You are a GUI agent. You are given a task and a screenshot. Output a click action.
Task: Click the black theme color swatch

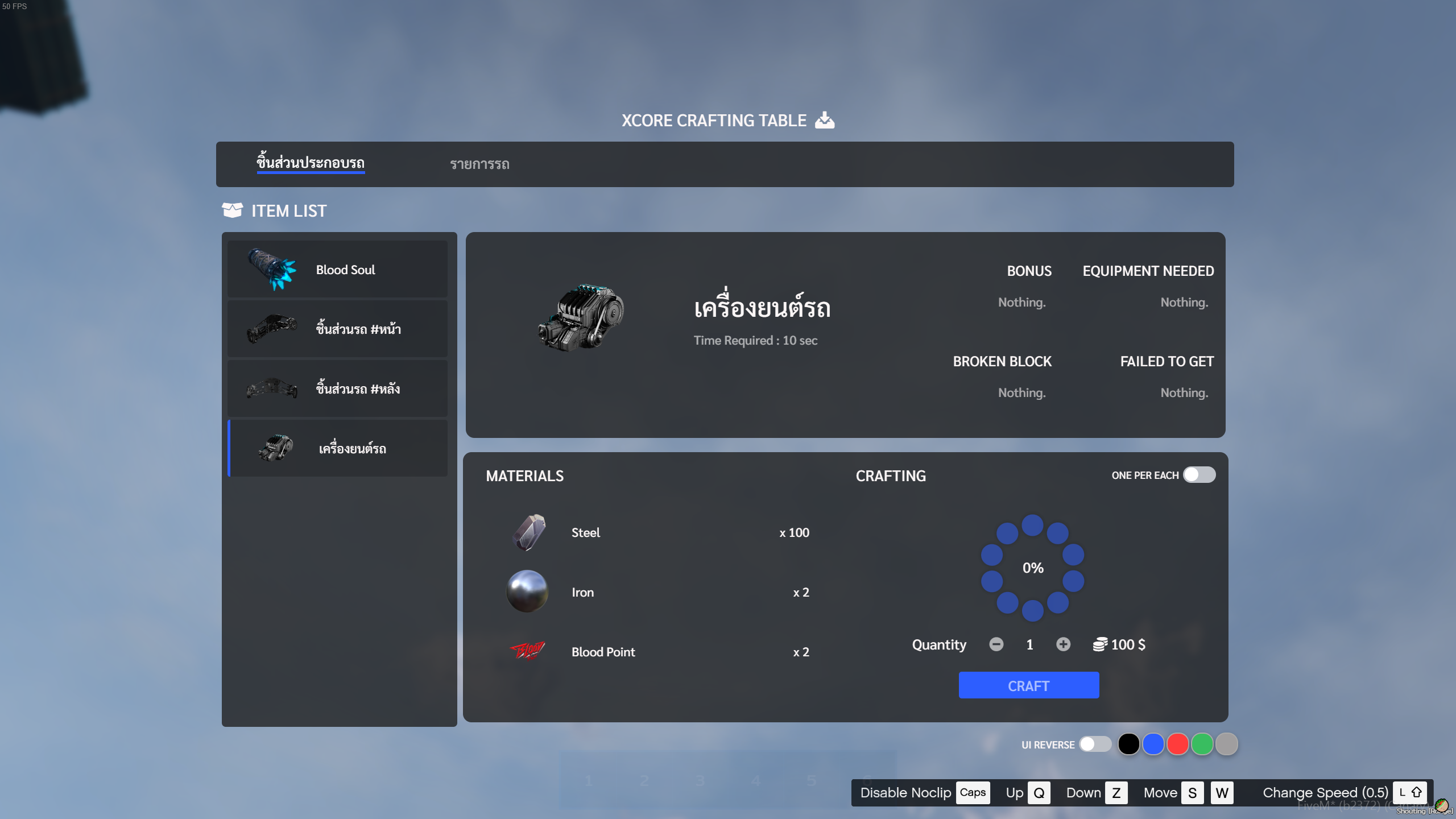(x=1128, y=744)
